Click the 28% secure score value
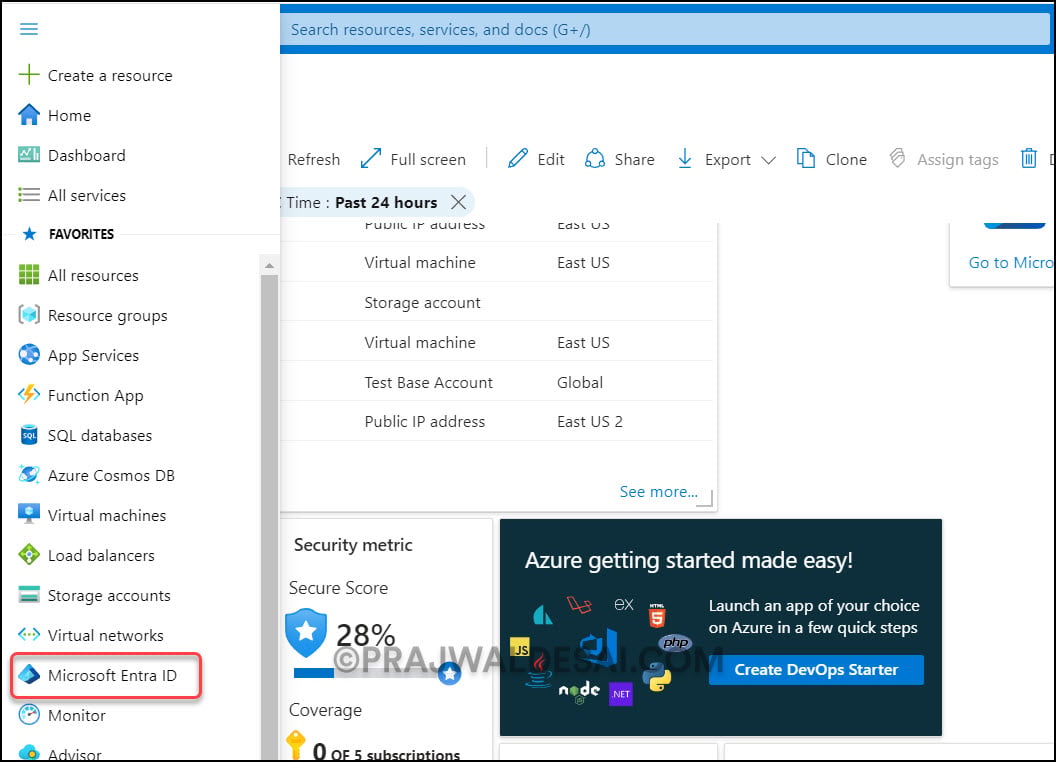 365,635
